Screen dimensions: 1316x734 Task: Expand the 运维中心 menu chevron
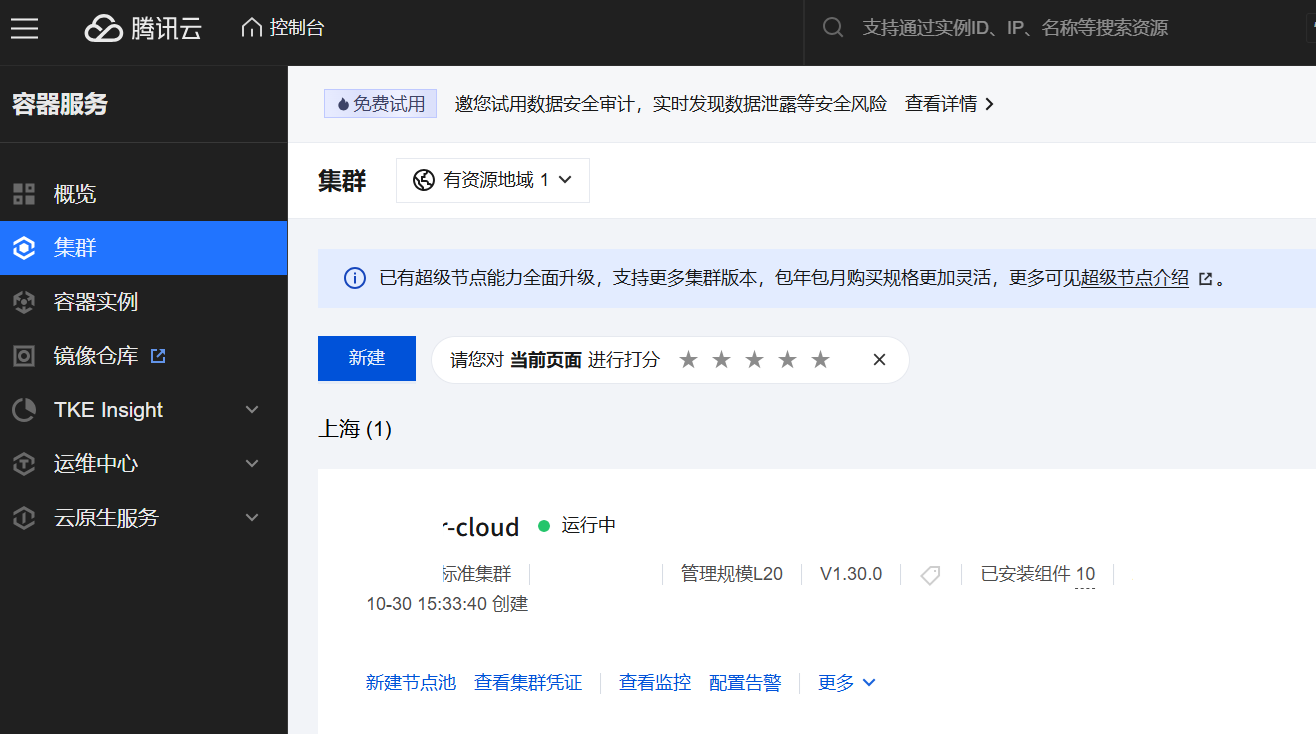(252, 464)
